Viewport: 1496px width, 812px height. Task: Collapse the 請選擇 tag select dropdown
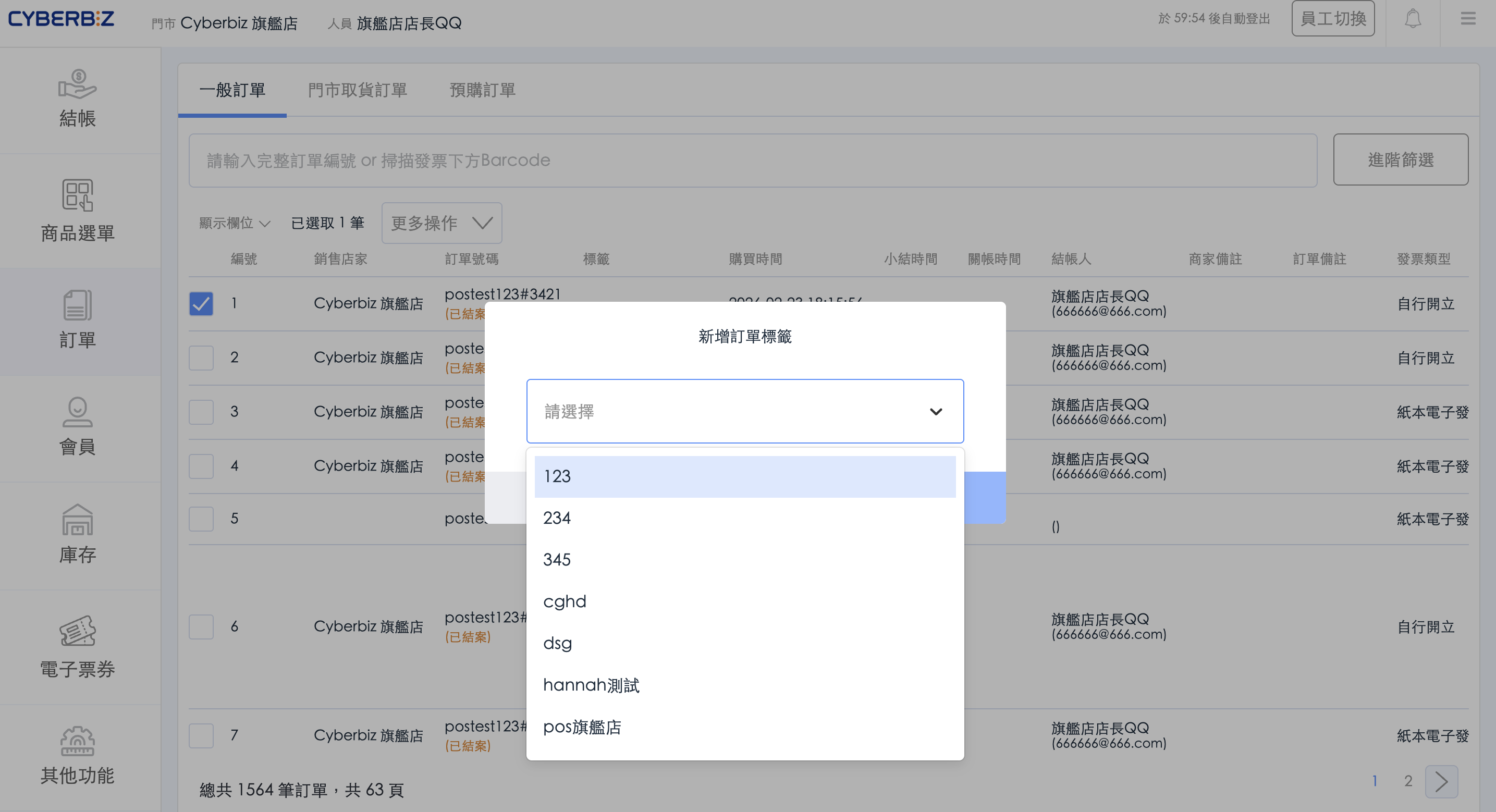tap(936, 411)
